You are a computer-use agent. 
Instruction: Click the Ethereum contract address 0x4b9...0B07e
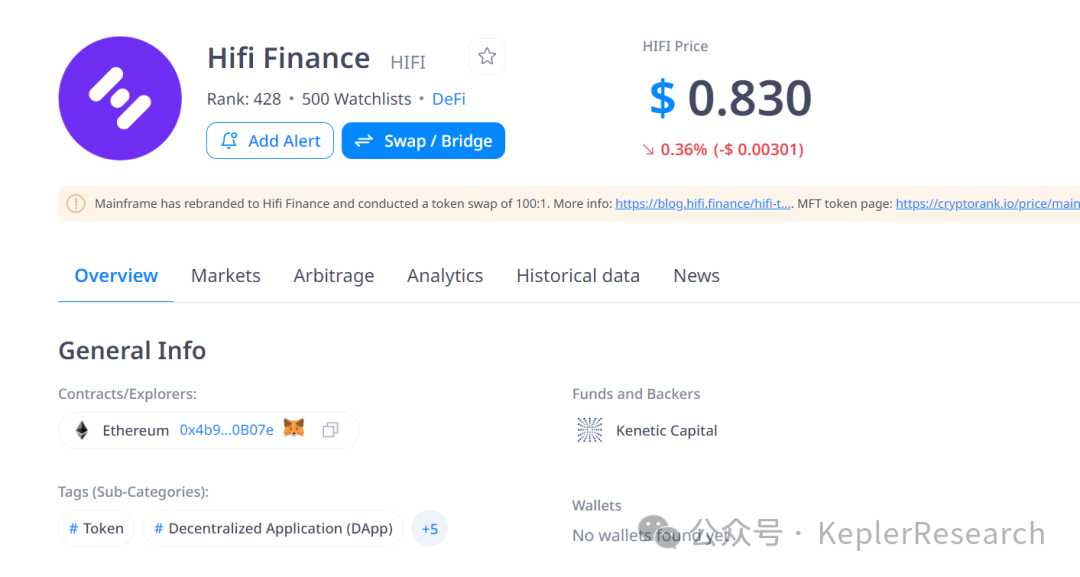[x=226, y=430]
